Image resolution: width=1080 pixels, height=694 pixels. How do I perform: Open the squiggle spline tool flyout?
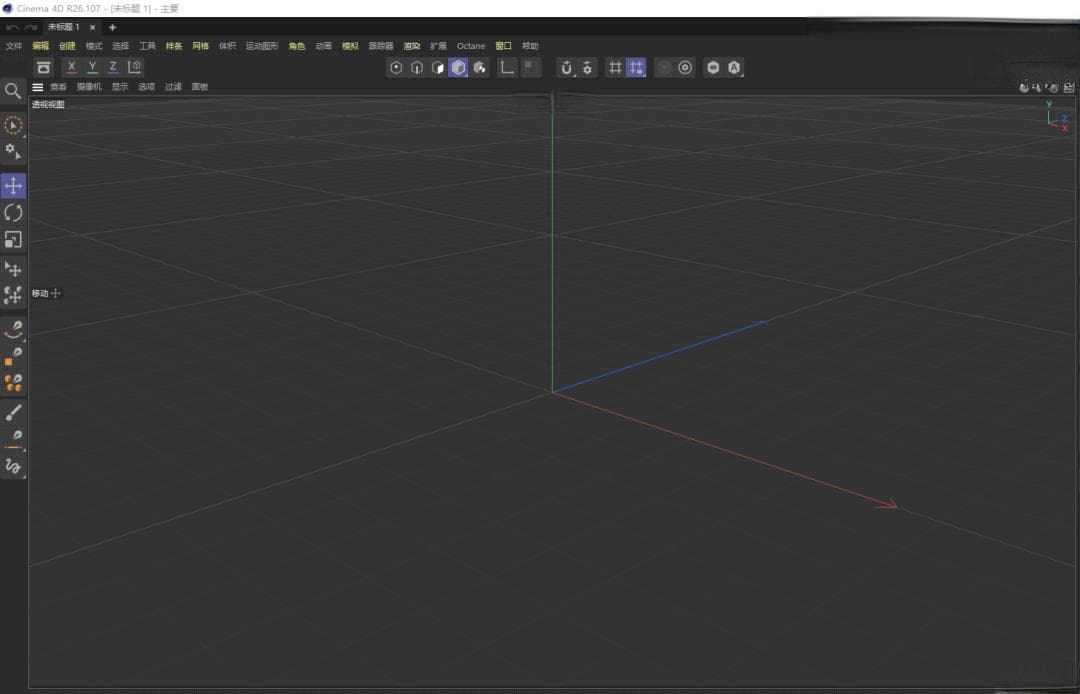click(13, 466)
